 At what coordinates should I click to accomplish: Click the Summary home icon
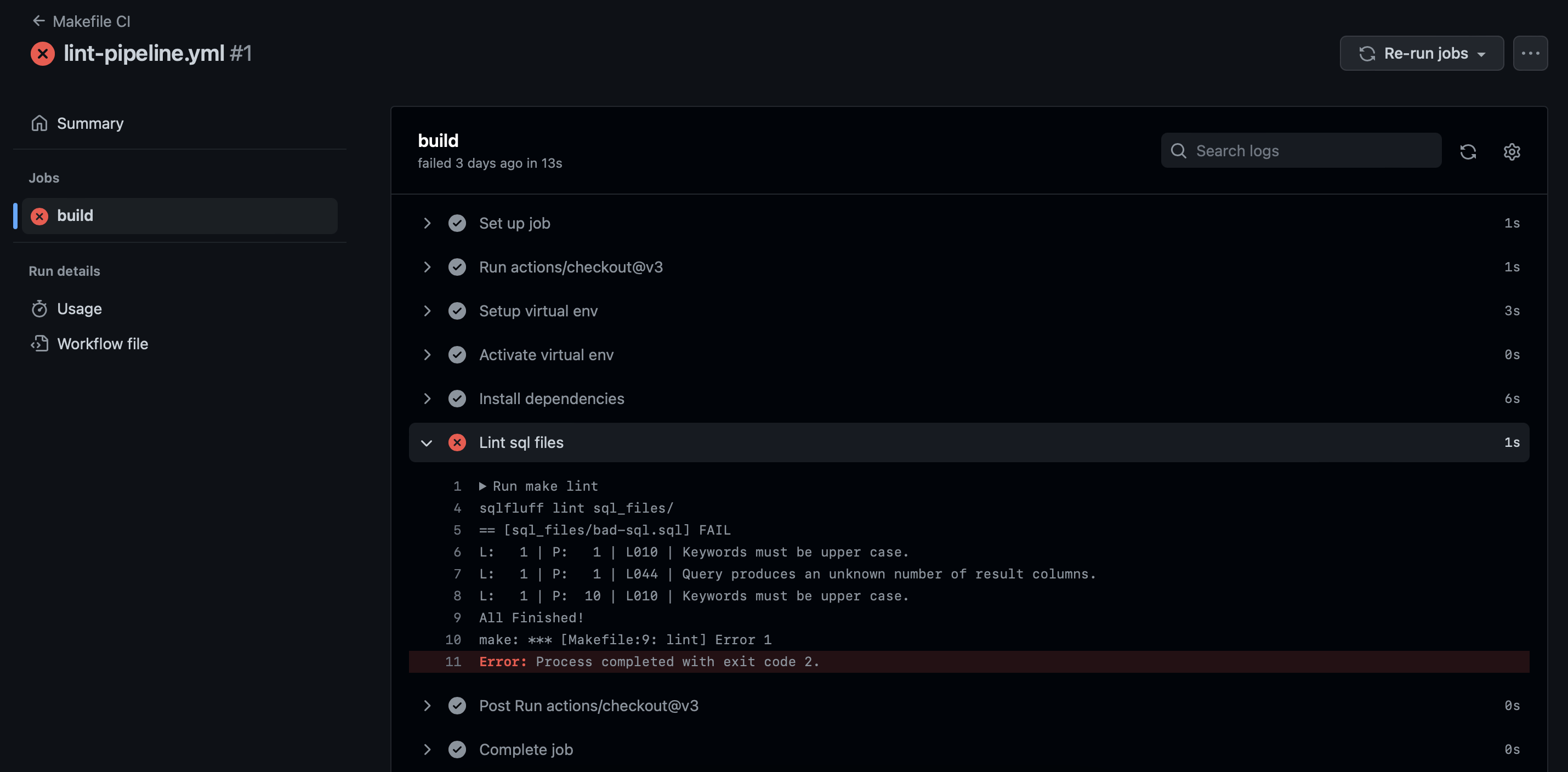[x=39, y=123]
